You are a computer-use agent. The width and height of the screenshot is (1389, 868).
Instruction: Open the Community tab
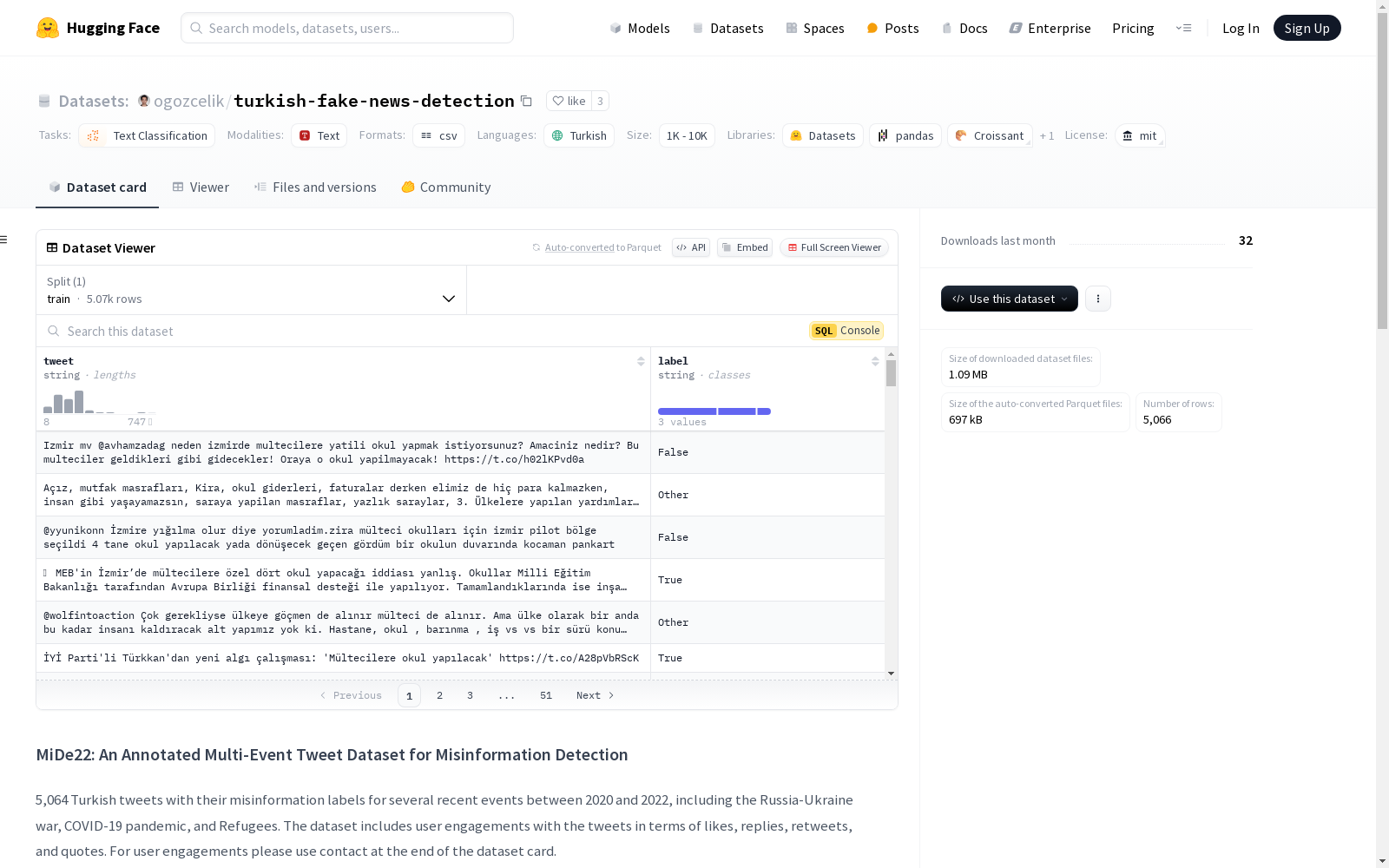point(446,187)
